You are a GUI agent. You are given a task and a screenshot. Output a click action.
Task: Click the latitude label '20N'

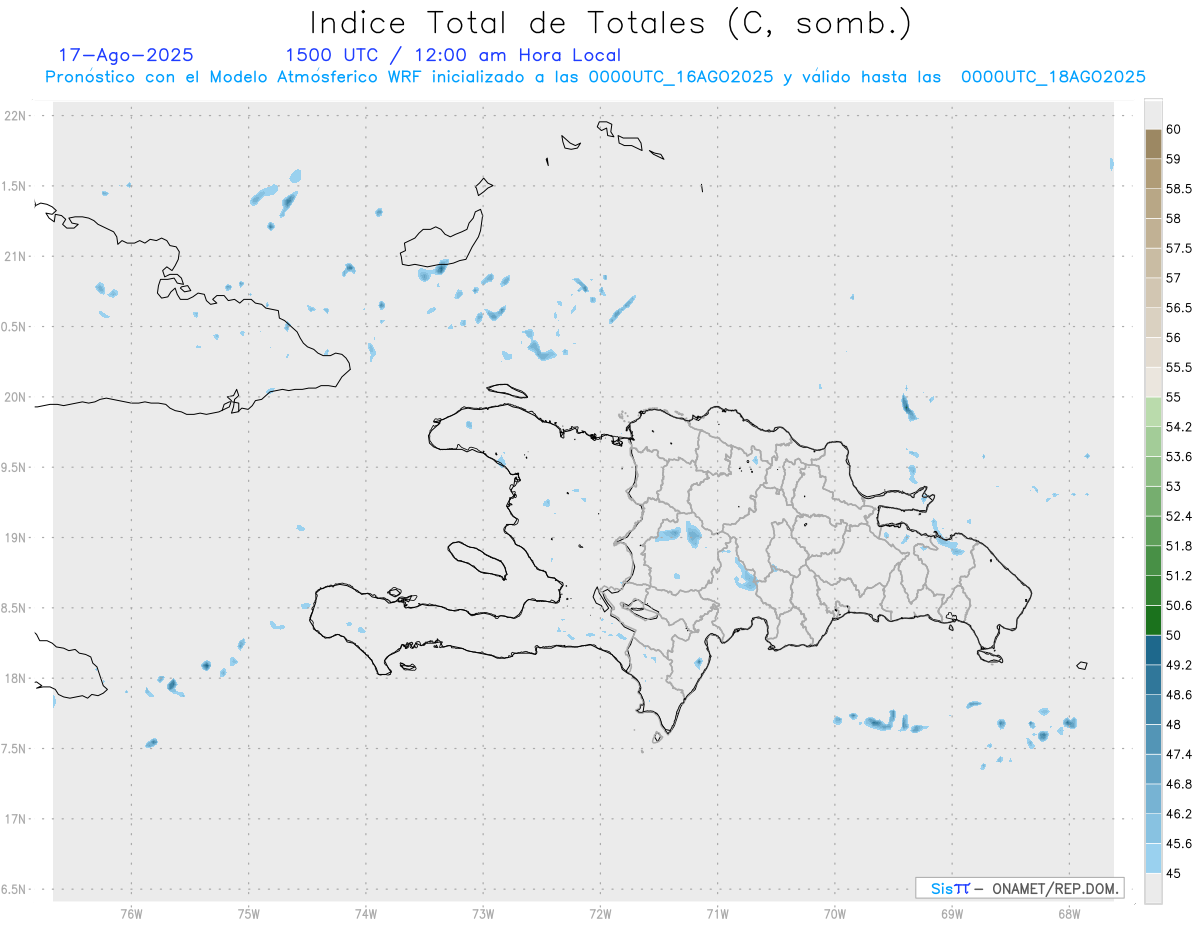17,397
